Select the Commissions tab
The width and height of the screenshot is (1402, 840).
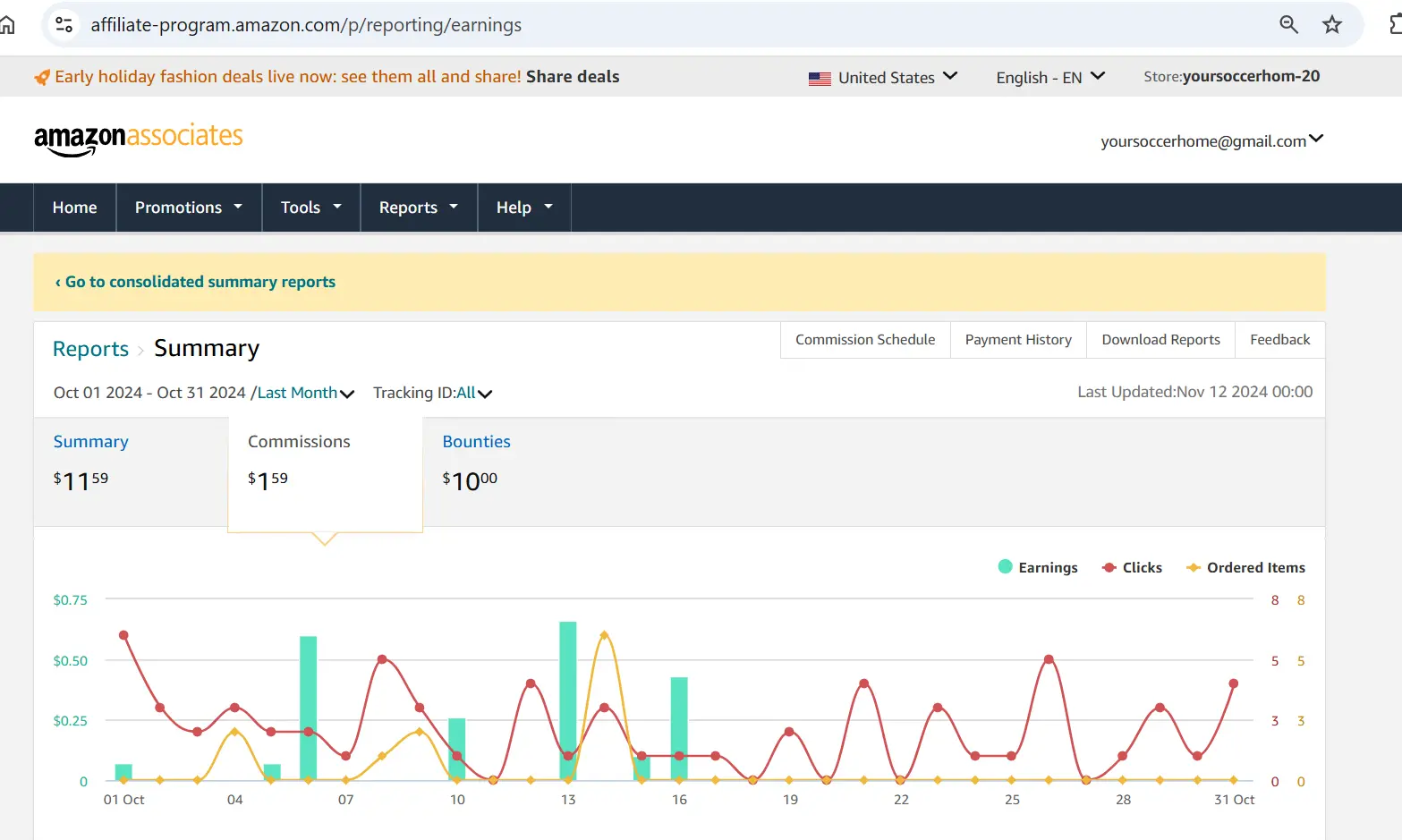tap(325, 474)
